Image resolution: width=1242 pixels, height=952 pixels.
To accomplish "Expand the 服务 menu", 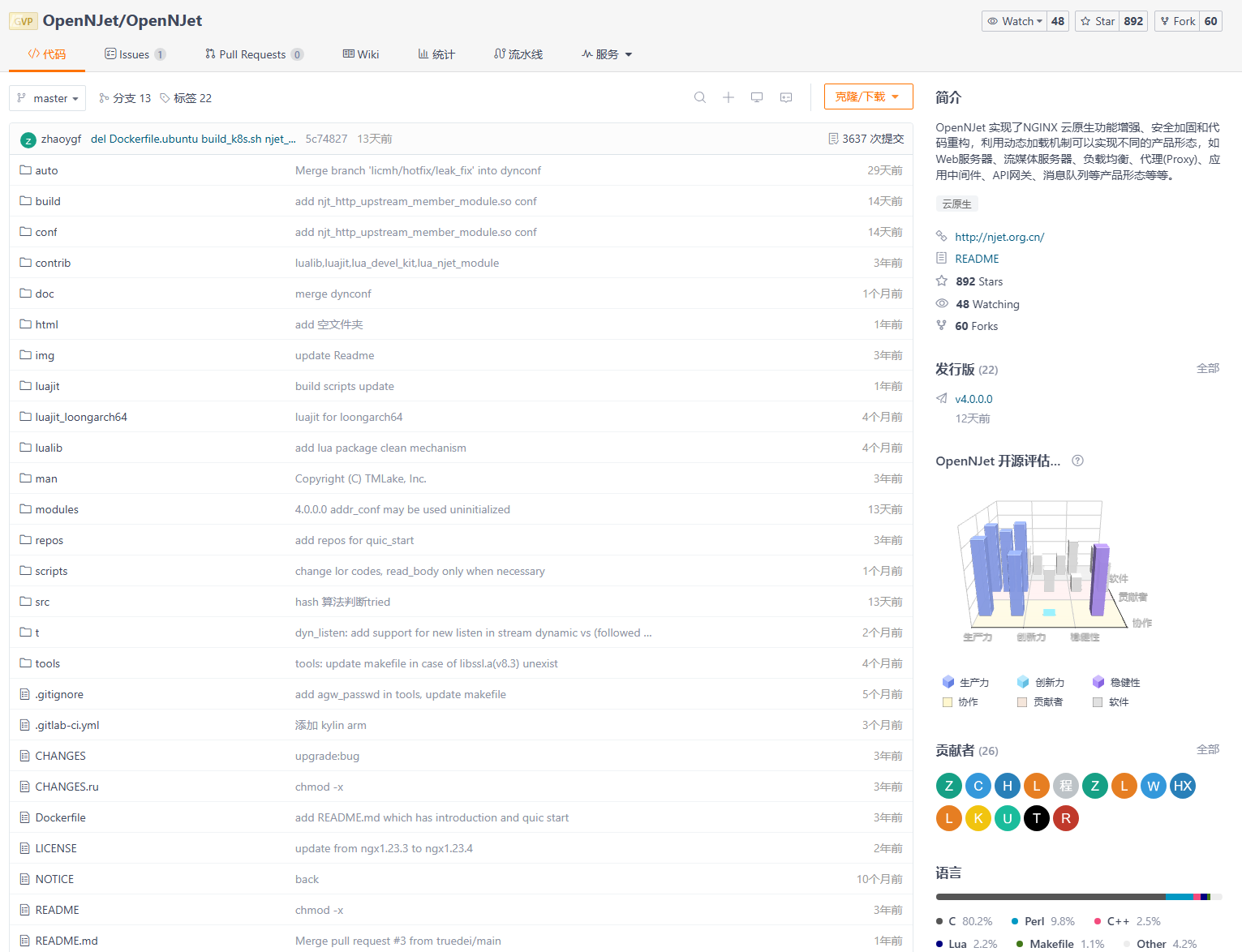I will pos(607,54).
